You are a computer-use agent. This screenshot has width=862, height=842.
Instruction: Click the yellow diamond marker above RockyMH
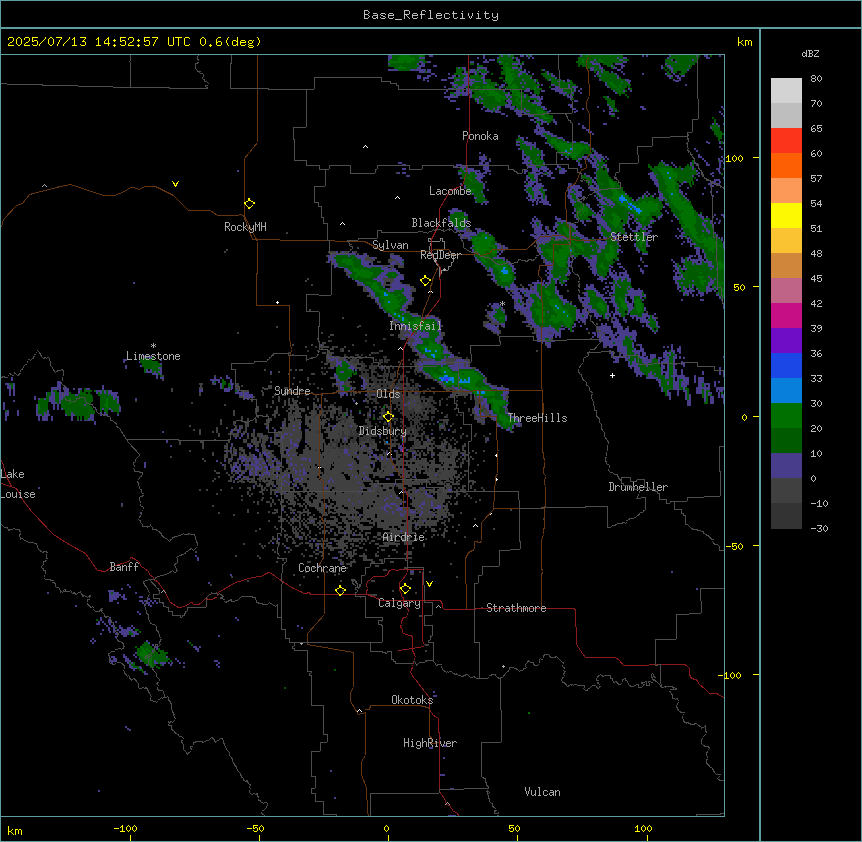click(249, 204)
